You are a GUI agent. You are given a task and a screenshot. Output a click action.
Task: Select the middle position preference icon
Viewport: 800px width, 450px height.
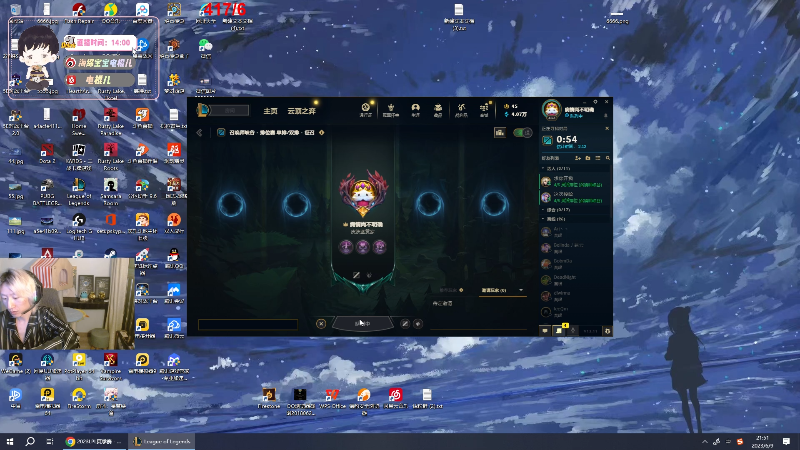point(363,247)
